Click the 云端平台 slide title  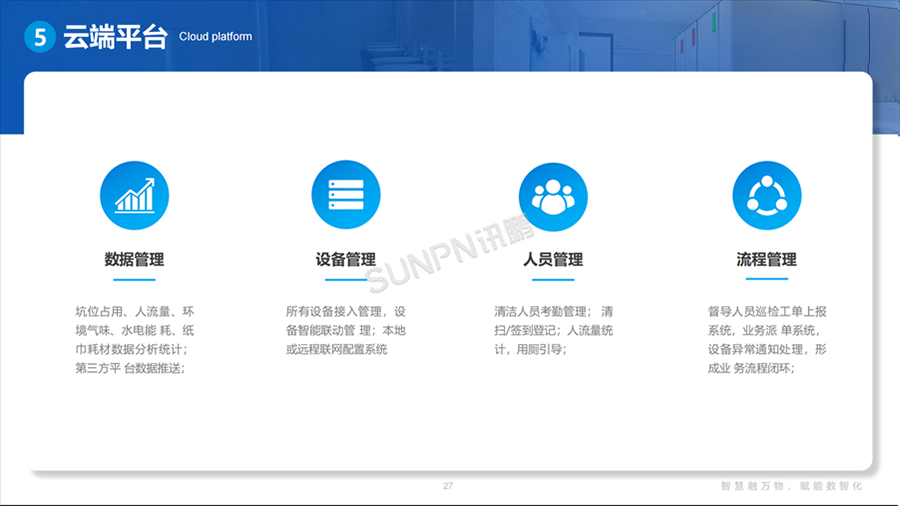(115, 38)
